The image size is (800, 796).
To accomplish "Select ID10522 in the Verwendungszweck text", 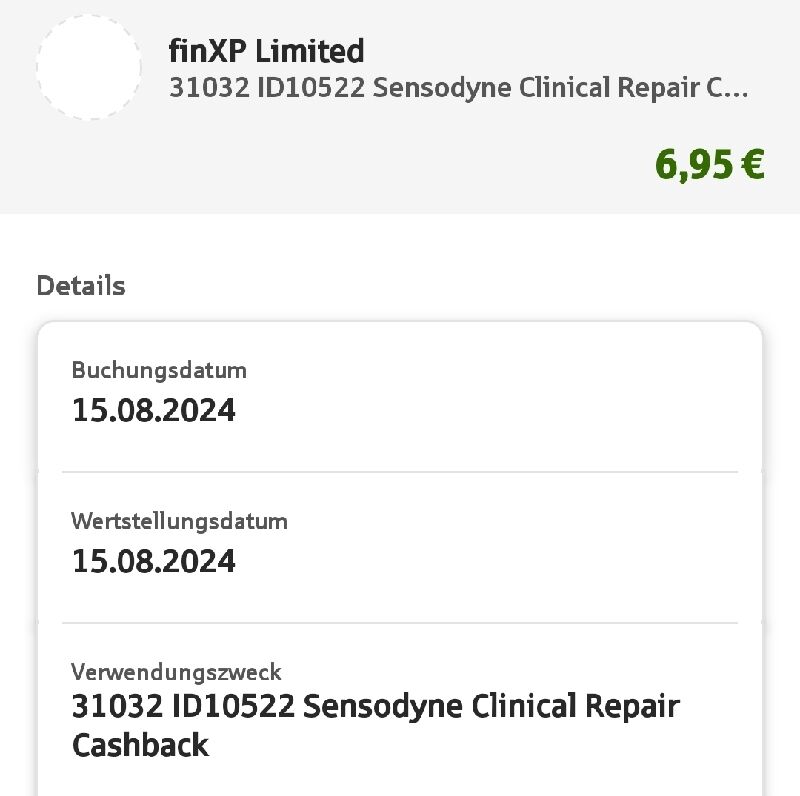I will click(x=233, y=707).
